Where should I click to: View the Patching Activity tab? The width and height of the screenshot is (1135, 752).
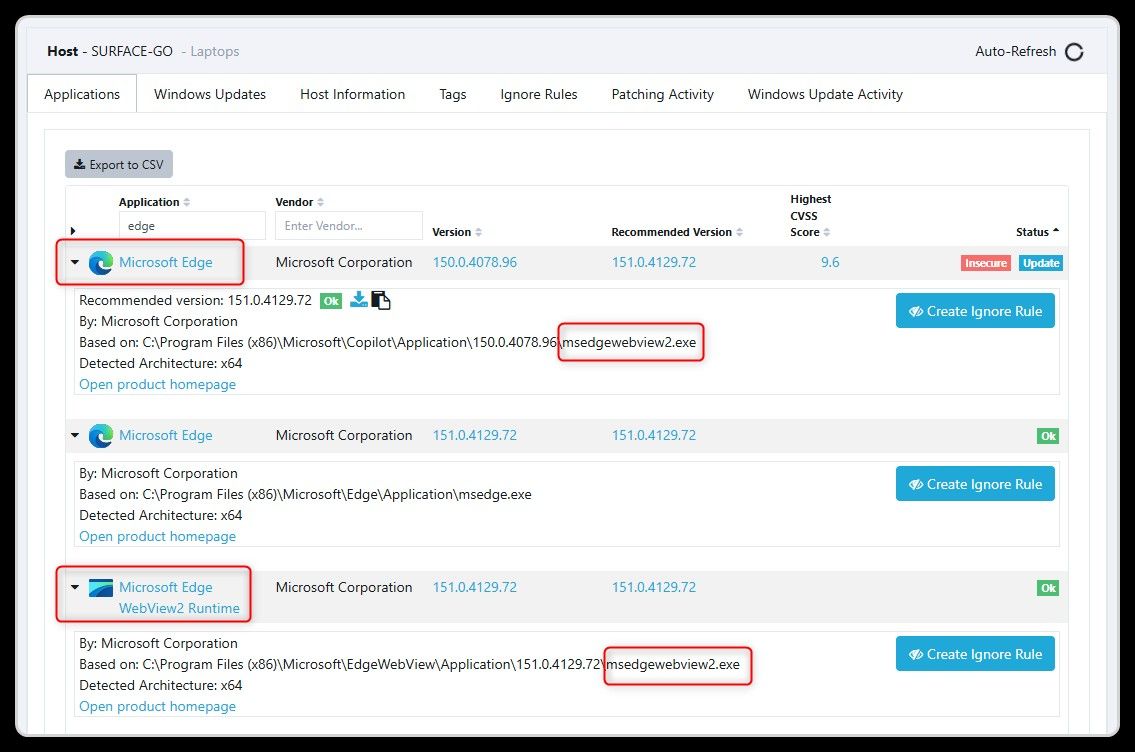[662, 94]
